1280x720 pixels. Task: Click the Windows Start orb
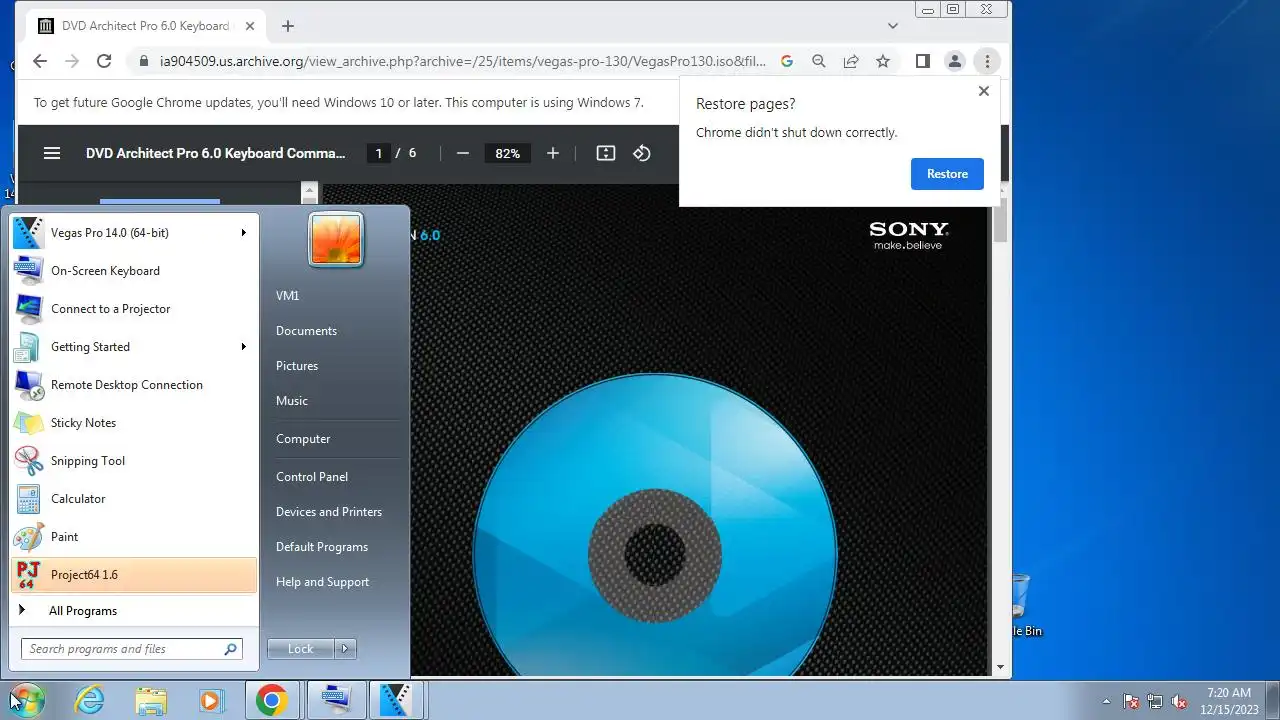coord(26,700)
